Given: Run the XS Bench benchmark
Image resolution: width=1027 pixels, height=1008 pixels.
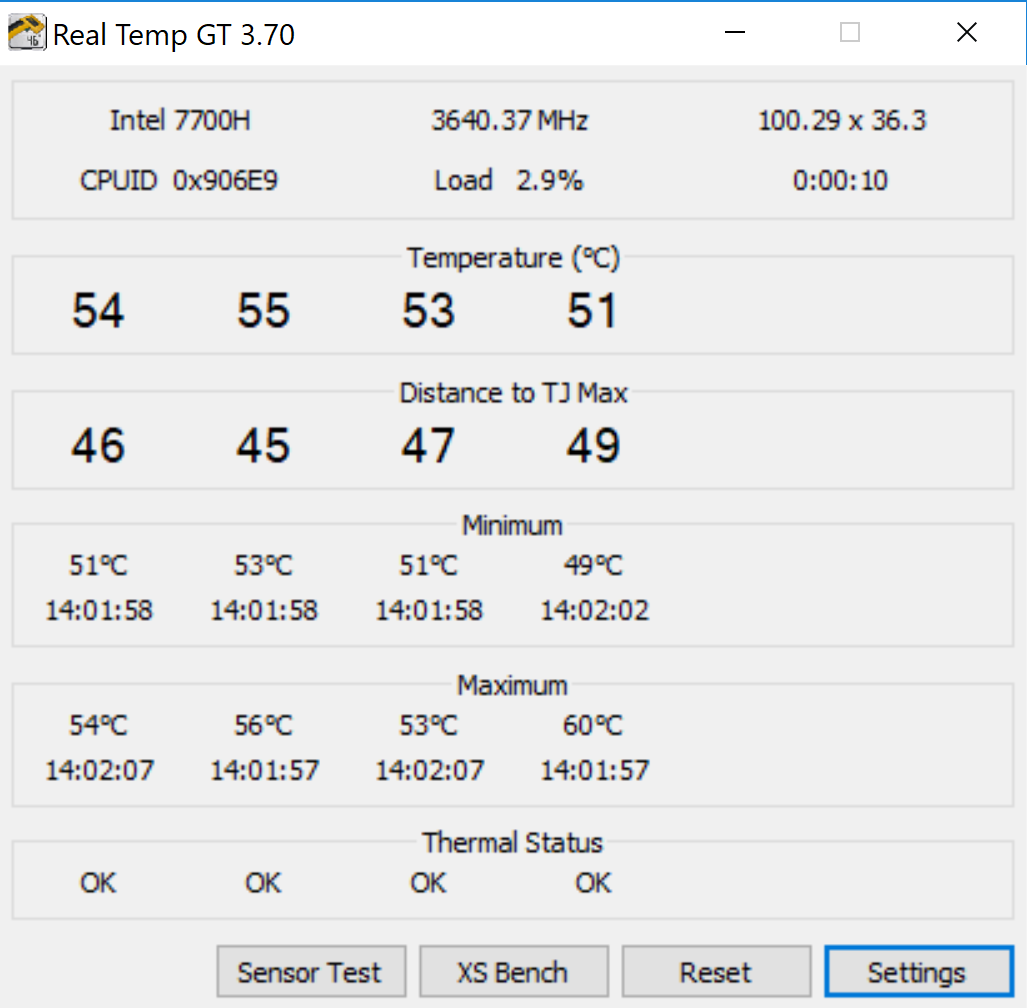Looking at the screenshot, I should click(x=512, y=972).
